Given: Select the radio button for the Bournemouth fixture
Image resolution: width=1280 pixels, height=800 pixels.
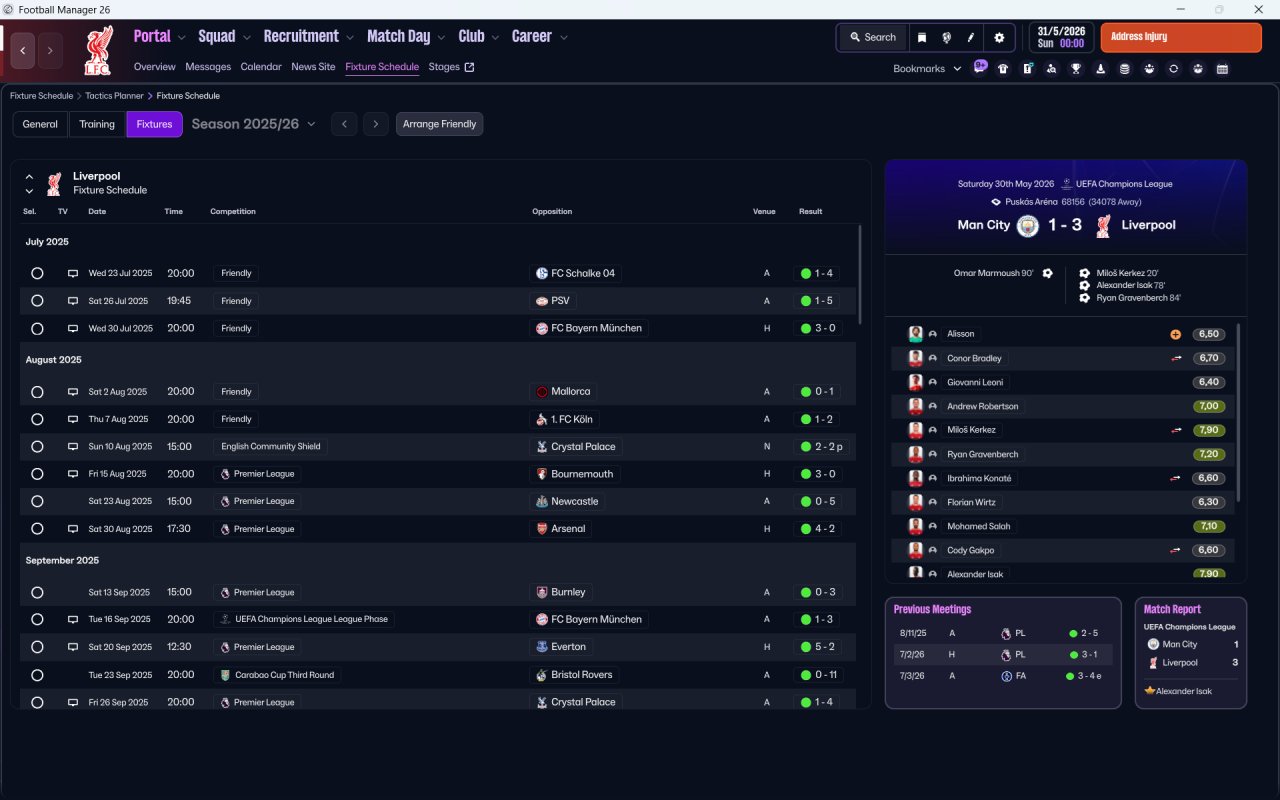Looking at the screenshot, I should tap(37, 474).
